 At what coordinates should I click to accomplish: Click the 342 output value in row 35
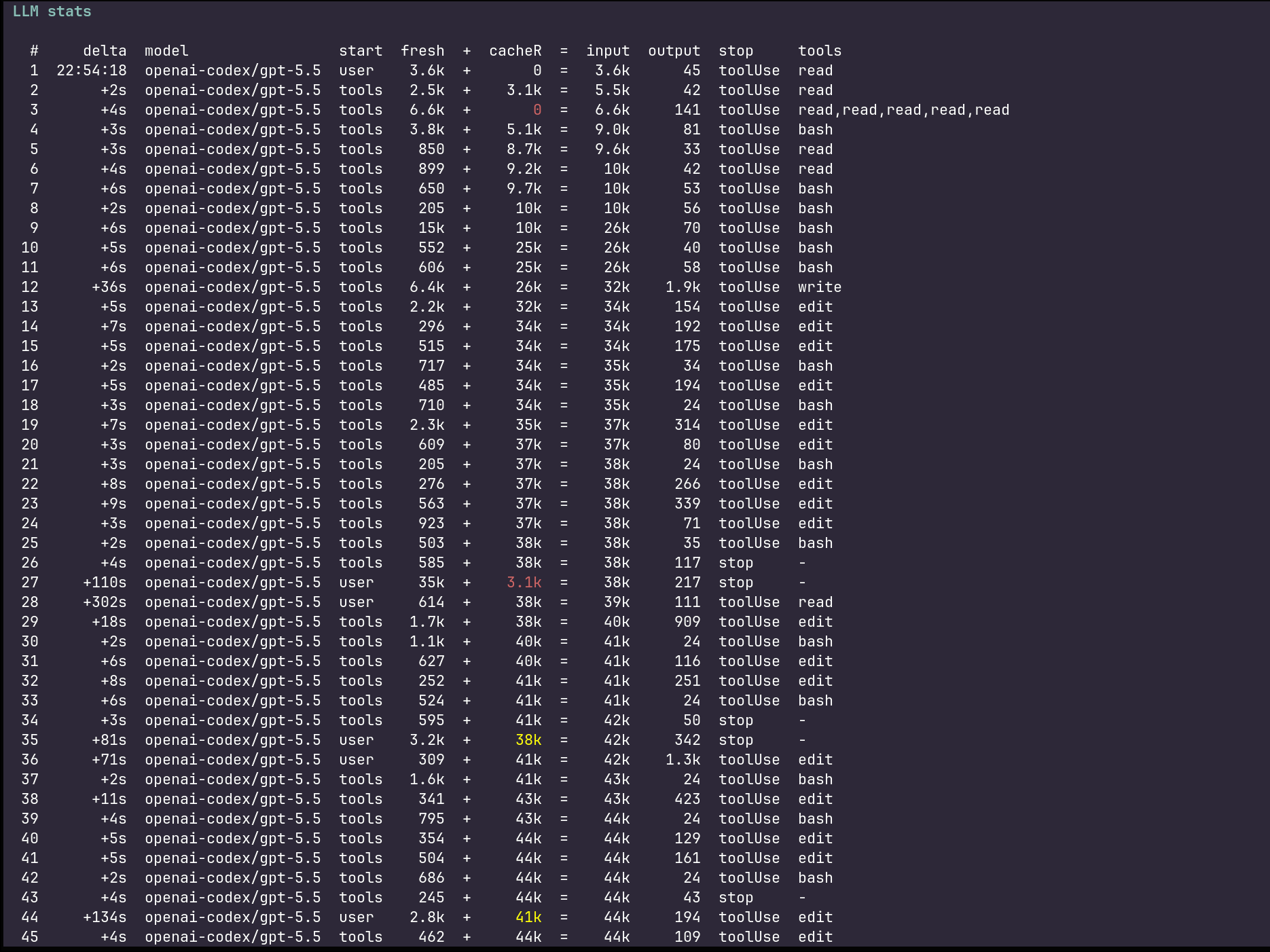click(x=687, y=740)
